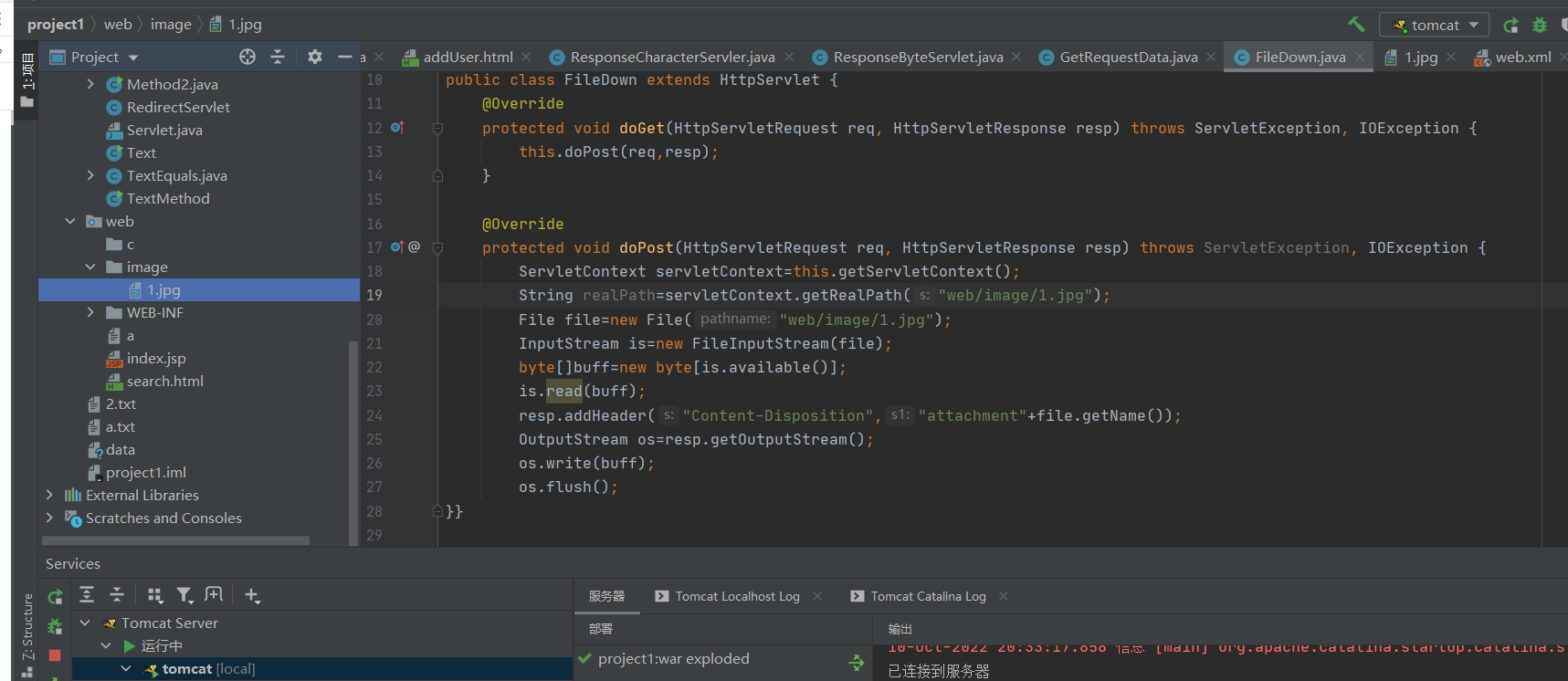Close the Tomcat Localhost Log tab

click(817, 596)
